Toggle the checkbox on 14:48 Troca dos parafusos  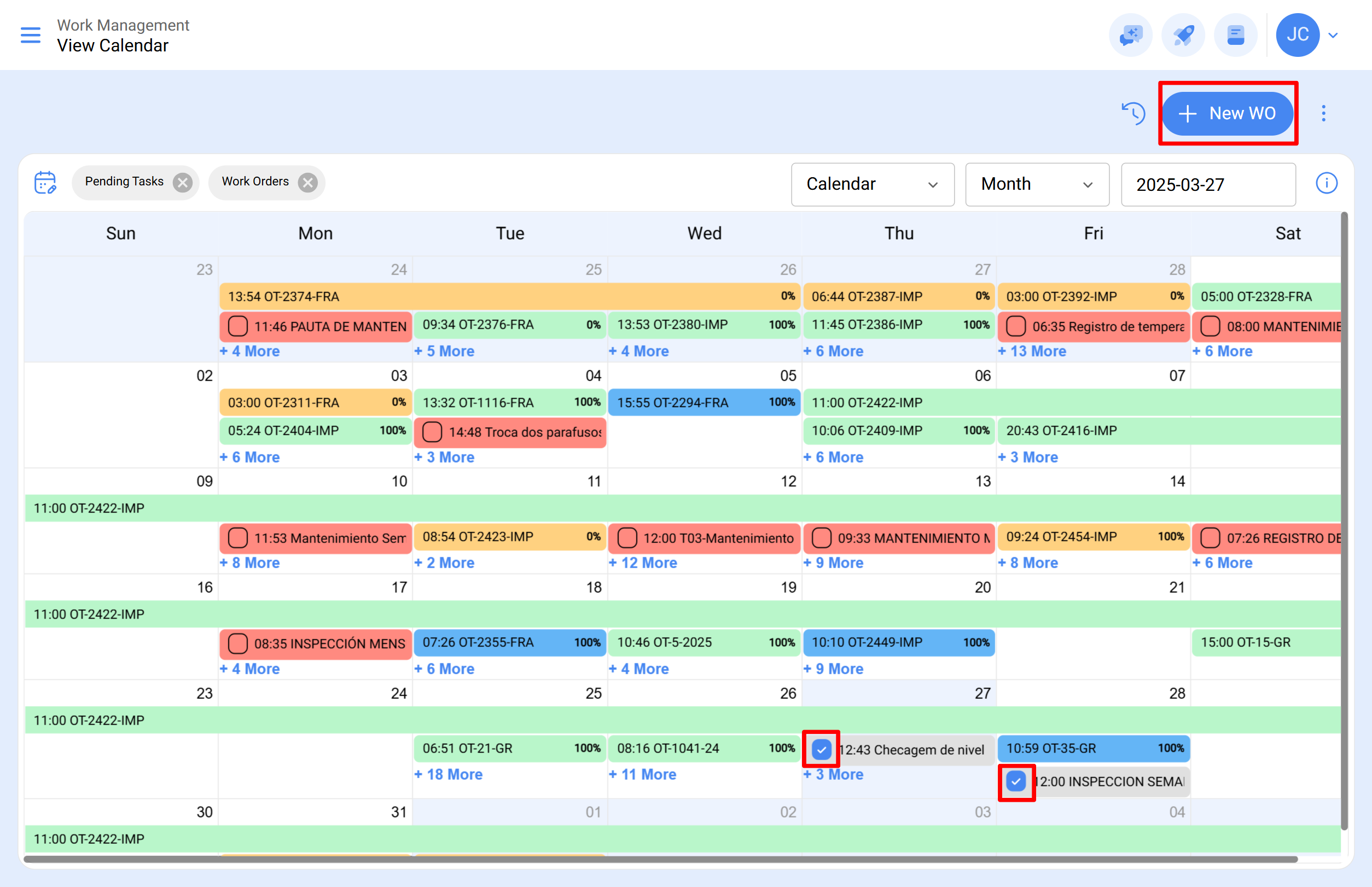(432, 432)
